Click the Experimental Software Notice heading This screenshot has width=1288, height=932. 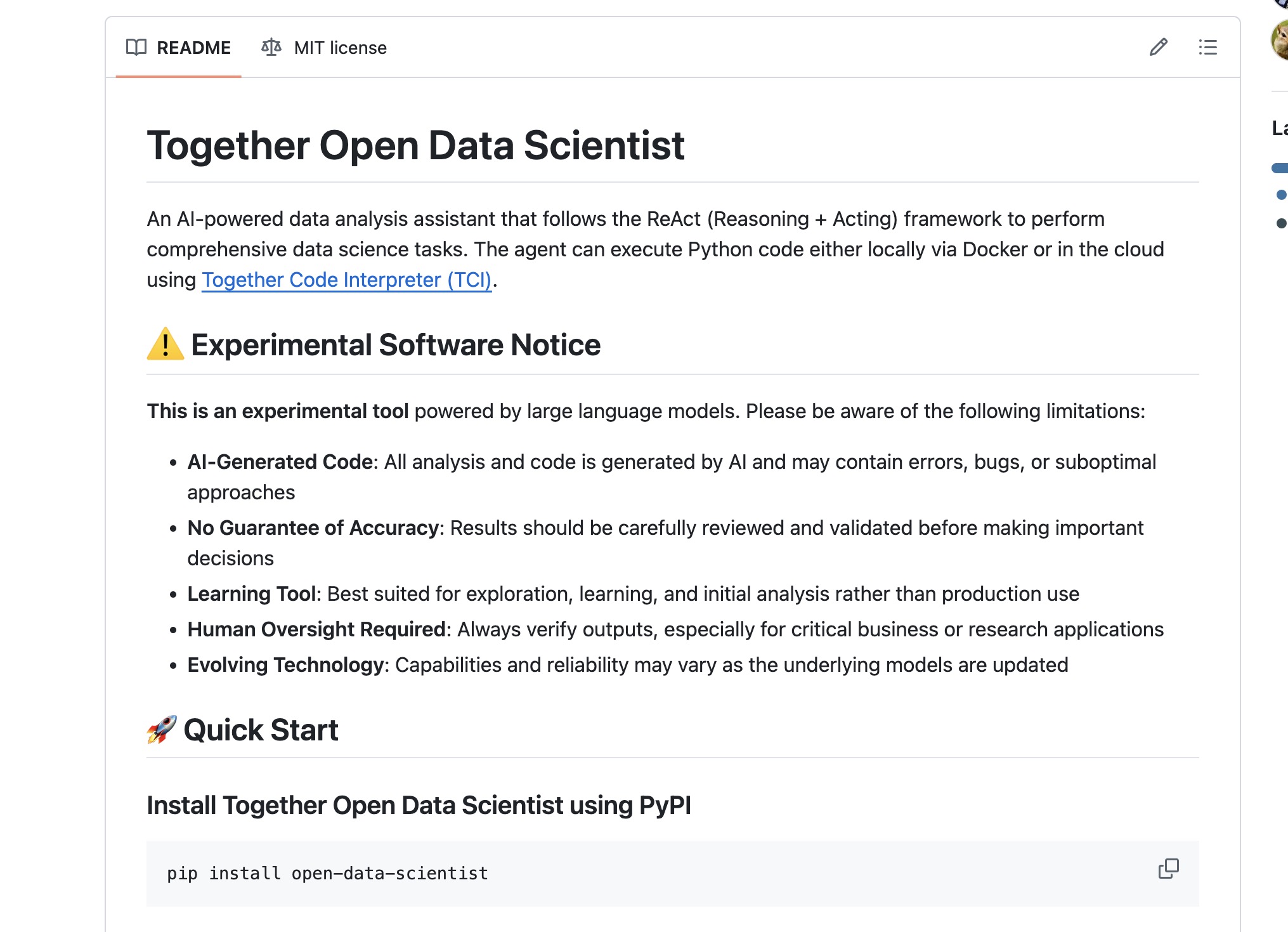(396, 345)
